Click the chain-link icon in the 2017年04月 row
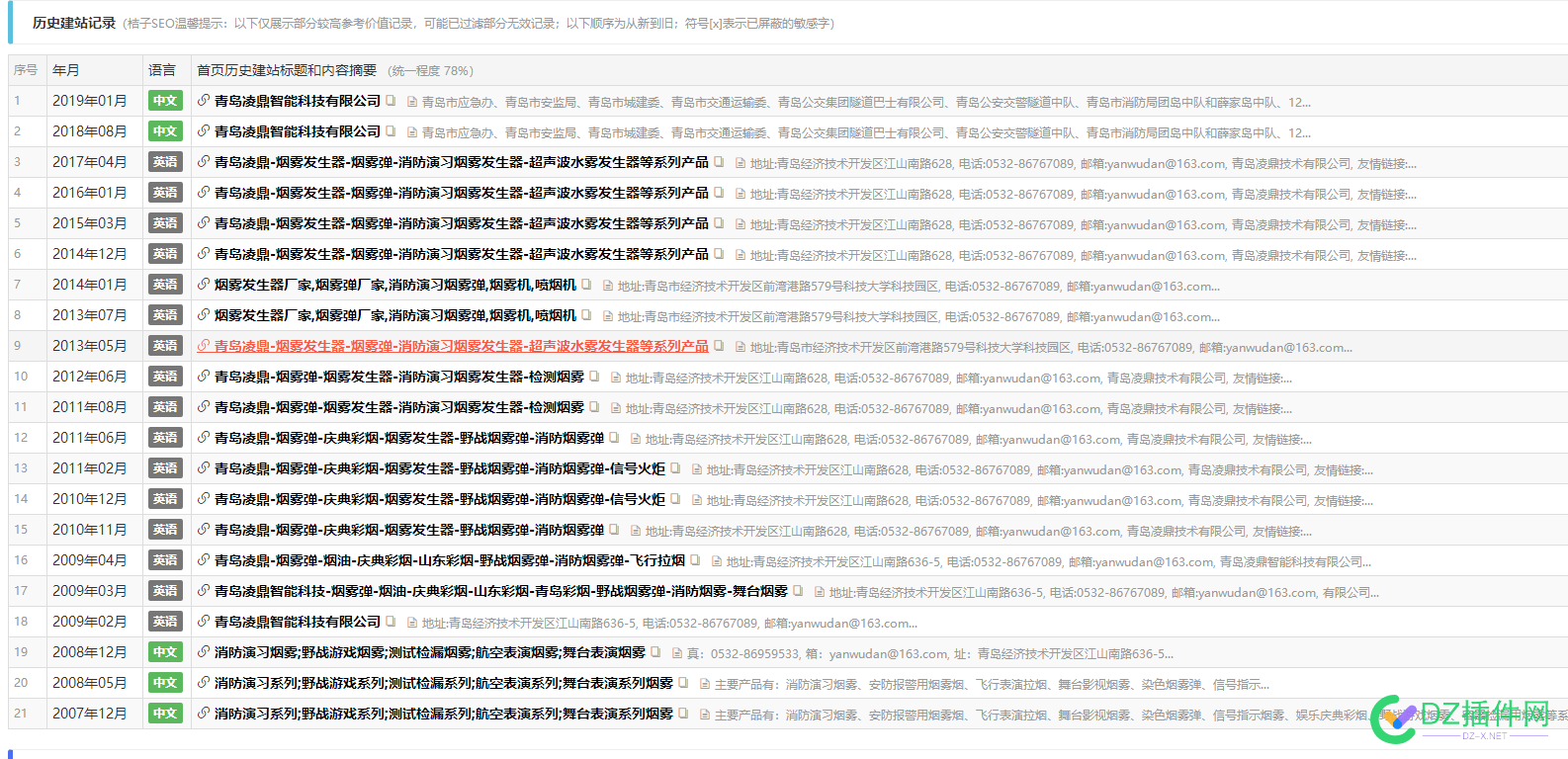 pos(203,162)
